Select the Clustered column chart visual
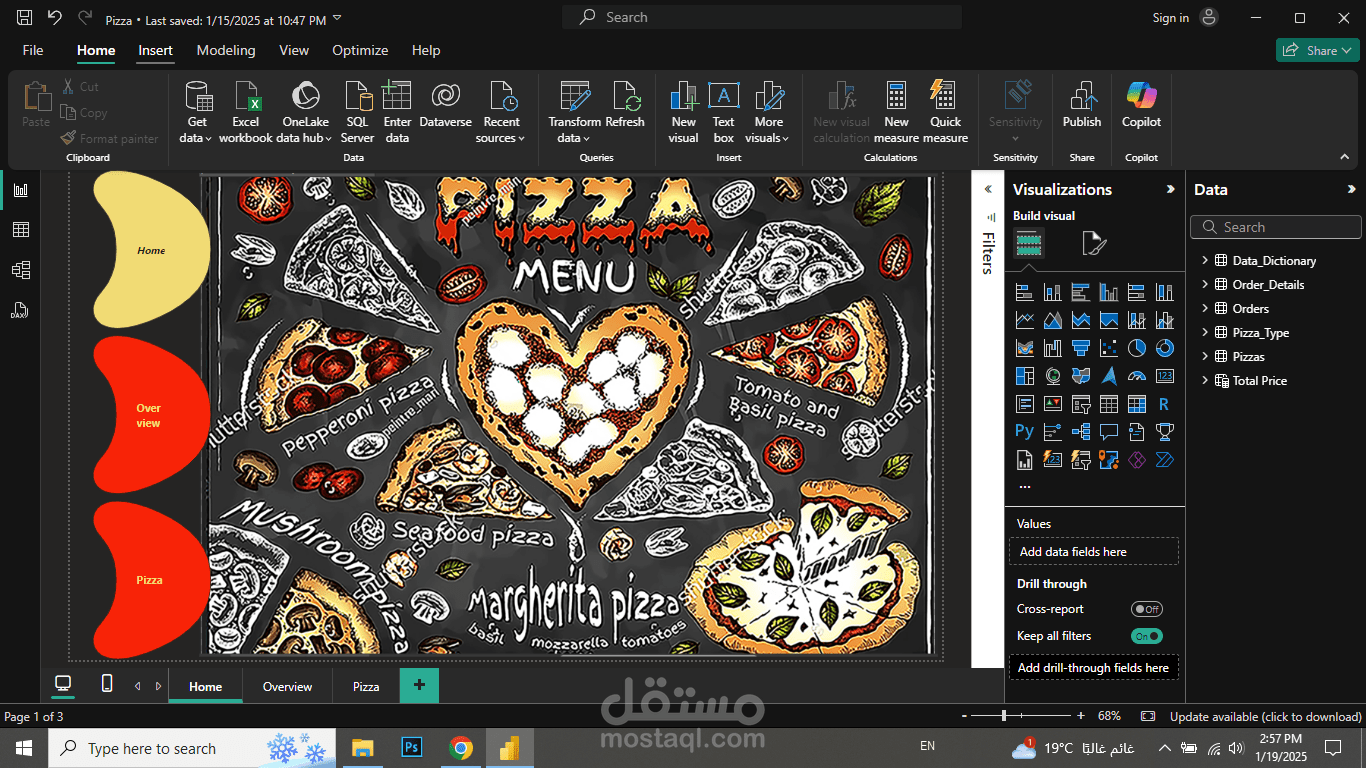1366x768 pixels. tap(1108, 292)
